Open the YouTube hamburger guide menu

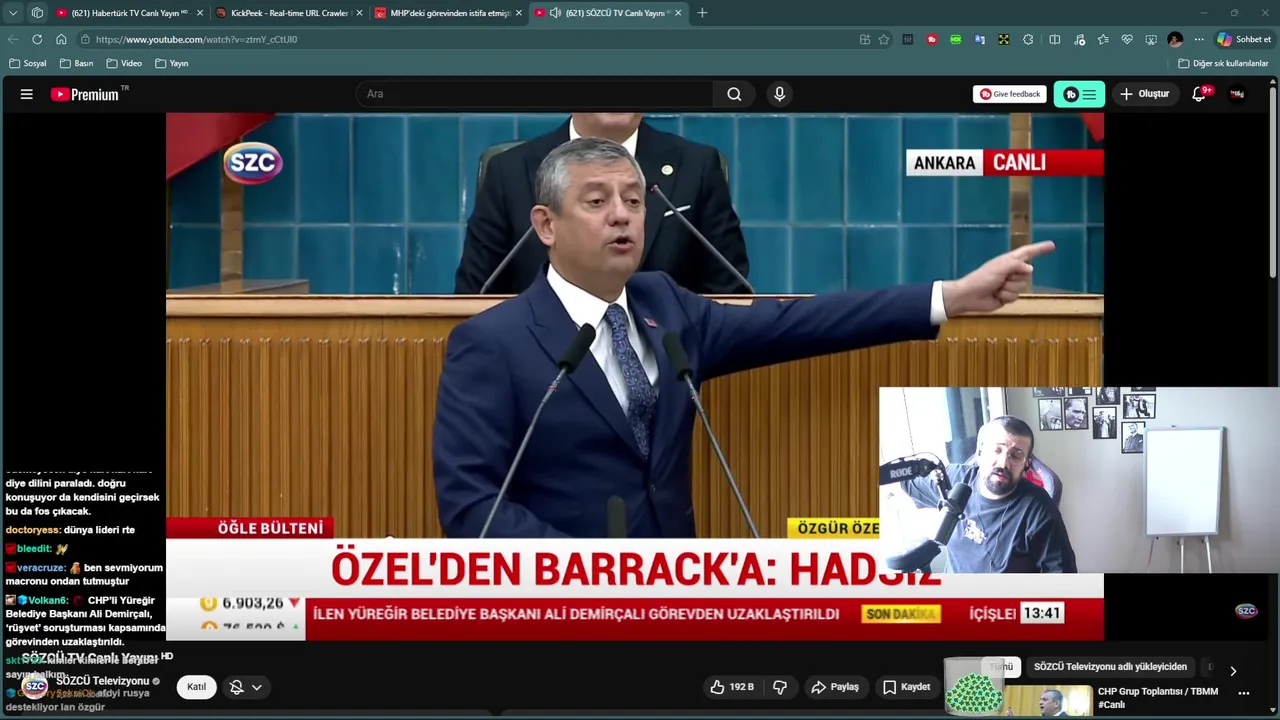pos(27,94)
